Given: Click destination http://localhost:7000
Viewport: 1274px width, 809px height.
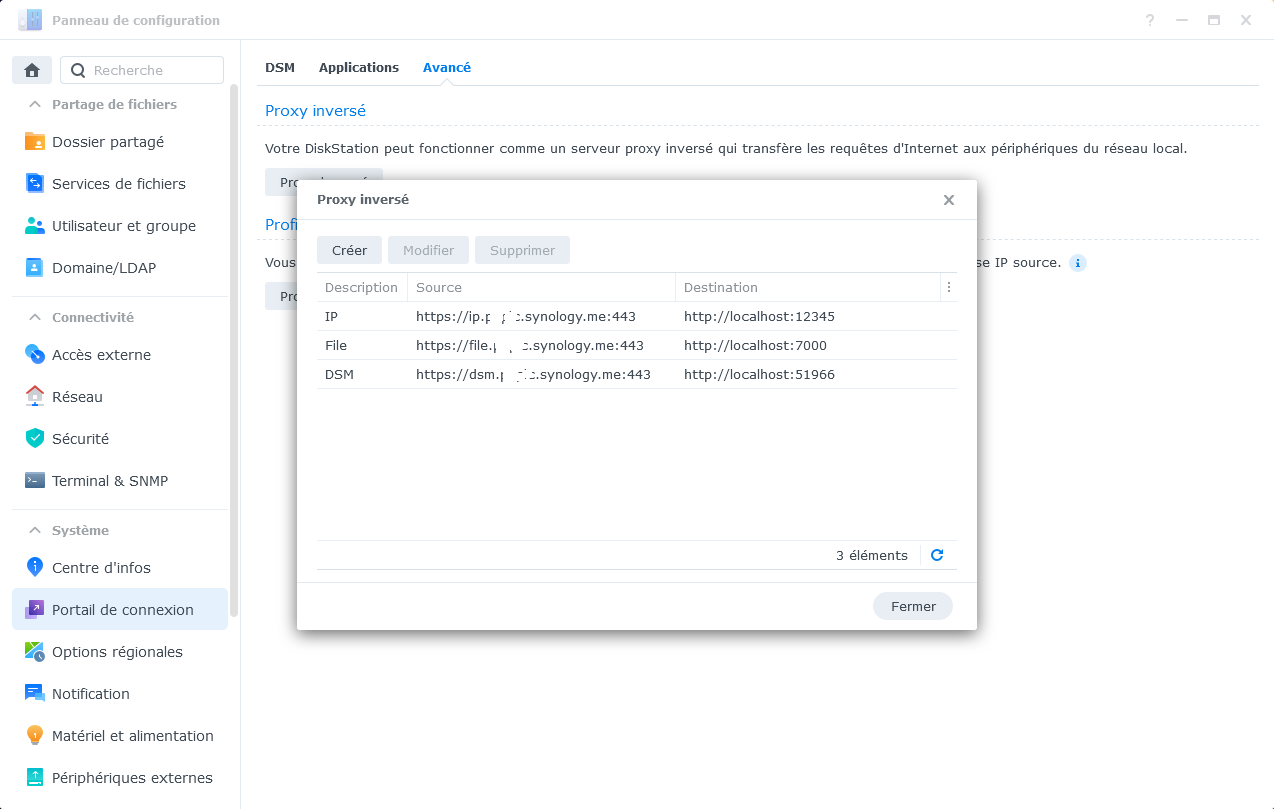Looking at the screenshot, I should click(755, 345).
